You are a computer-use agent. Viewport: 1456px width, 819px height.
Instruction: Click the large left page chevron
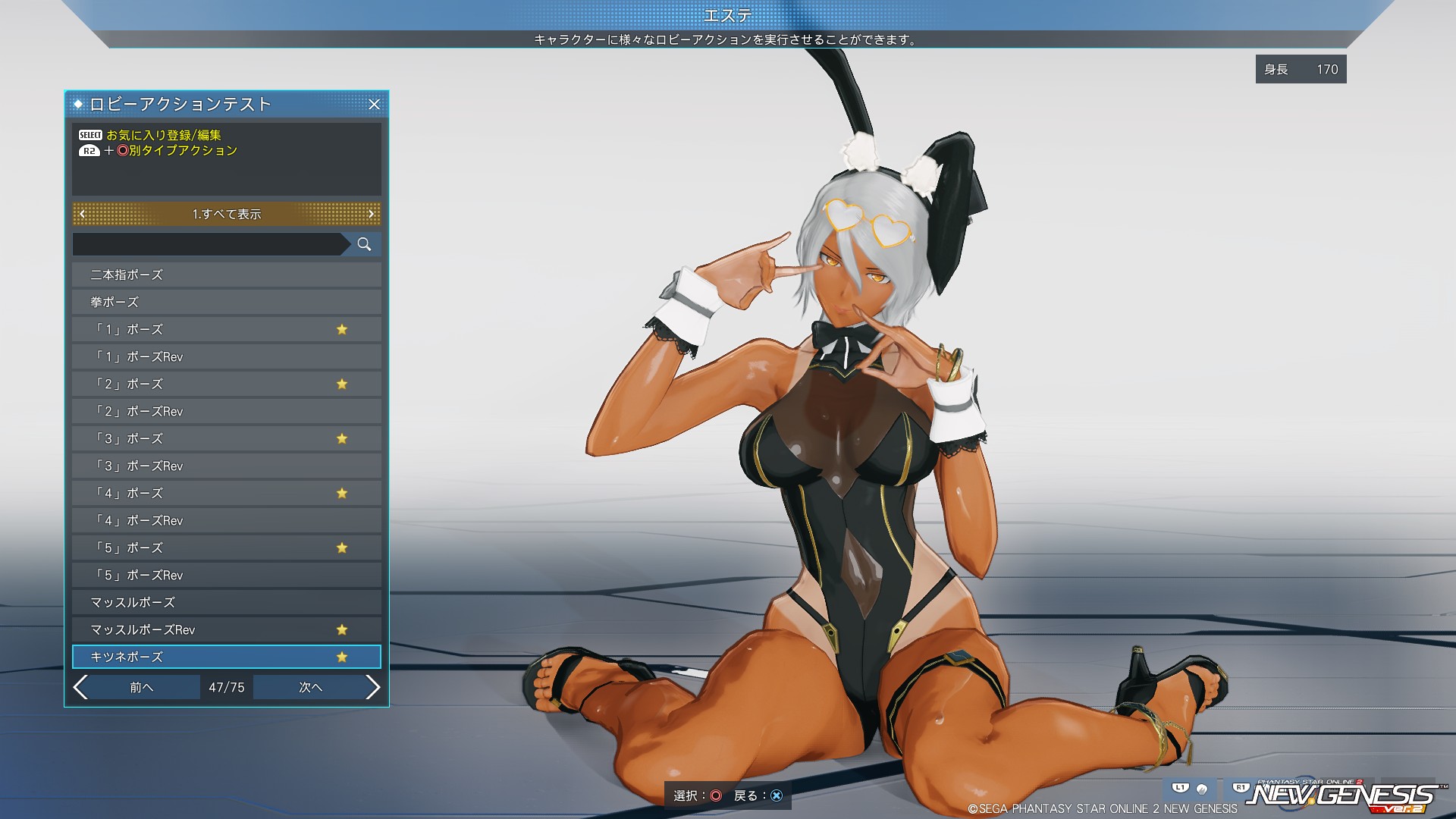click(80, 687)
